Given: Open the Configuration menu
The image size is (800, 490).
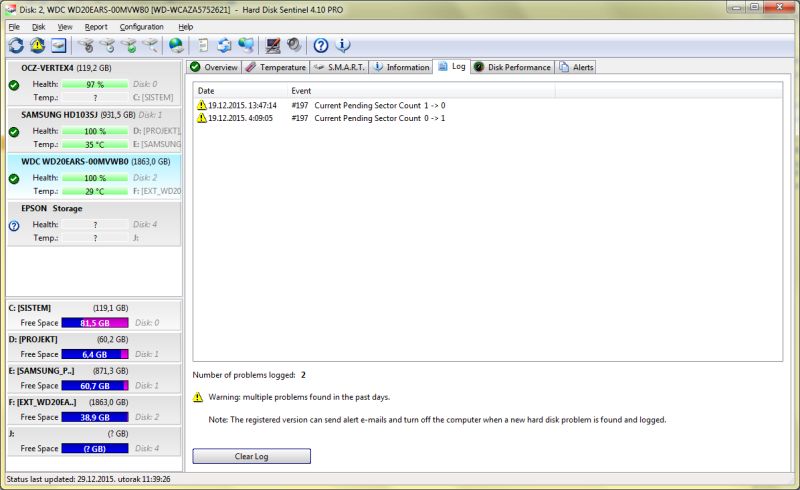Looking at the screenshot, I should (141, 27).
